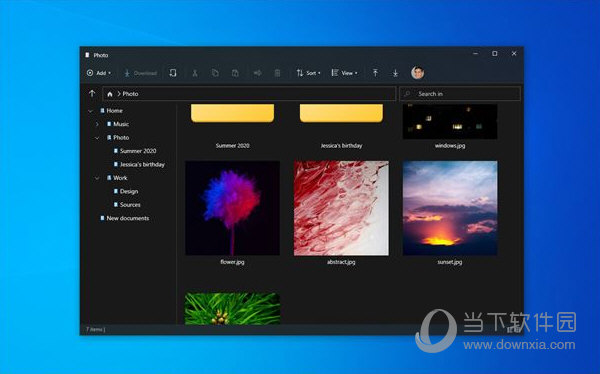Screen dimensions: 600x374
Task: Collapse the Work folder tree node
Action: (97, 178)
